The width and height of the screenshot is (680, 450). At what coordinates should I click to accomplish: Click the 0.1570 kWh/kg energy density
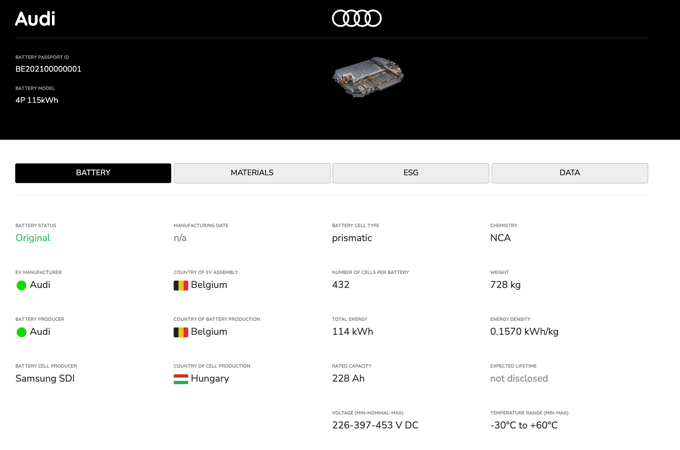(524, 332)
